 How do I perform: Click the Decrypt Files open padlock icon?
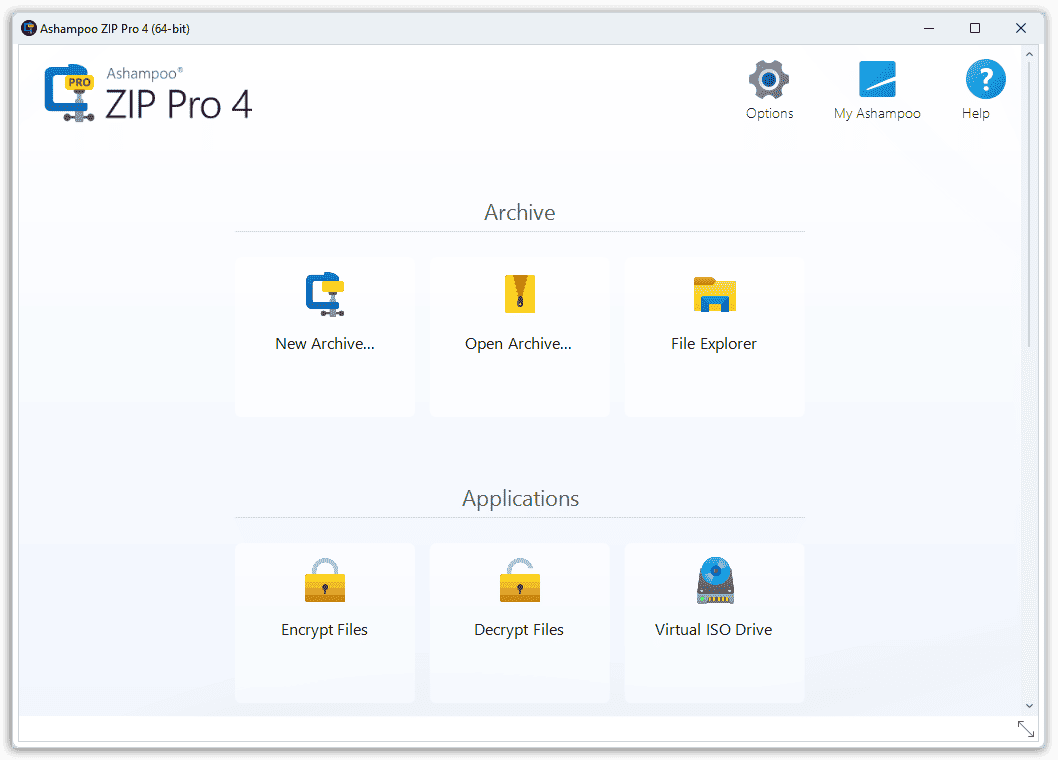point(520,580)
